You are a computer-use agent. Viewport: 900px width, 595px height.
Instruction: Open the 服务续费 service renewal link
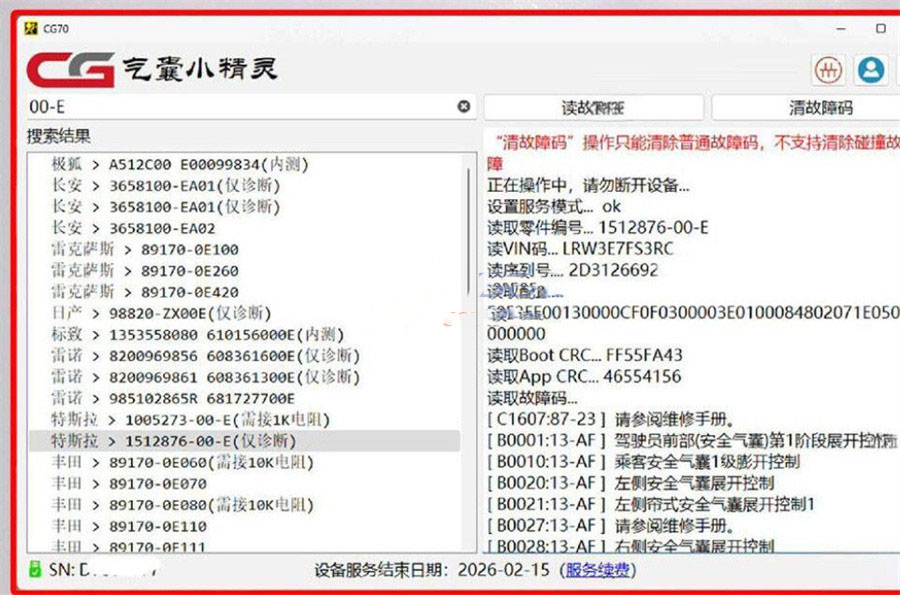(x=598, y=570)
